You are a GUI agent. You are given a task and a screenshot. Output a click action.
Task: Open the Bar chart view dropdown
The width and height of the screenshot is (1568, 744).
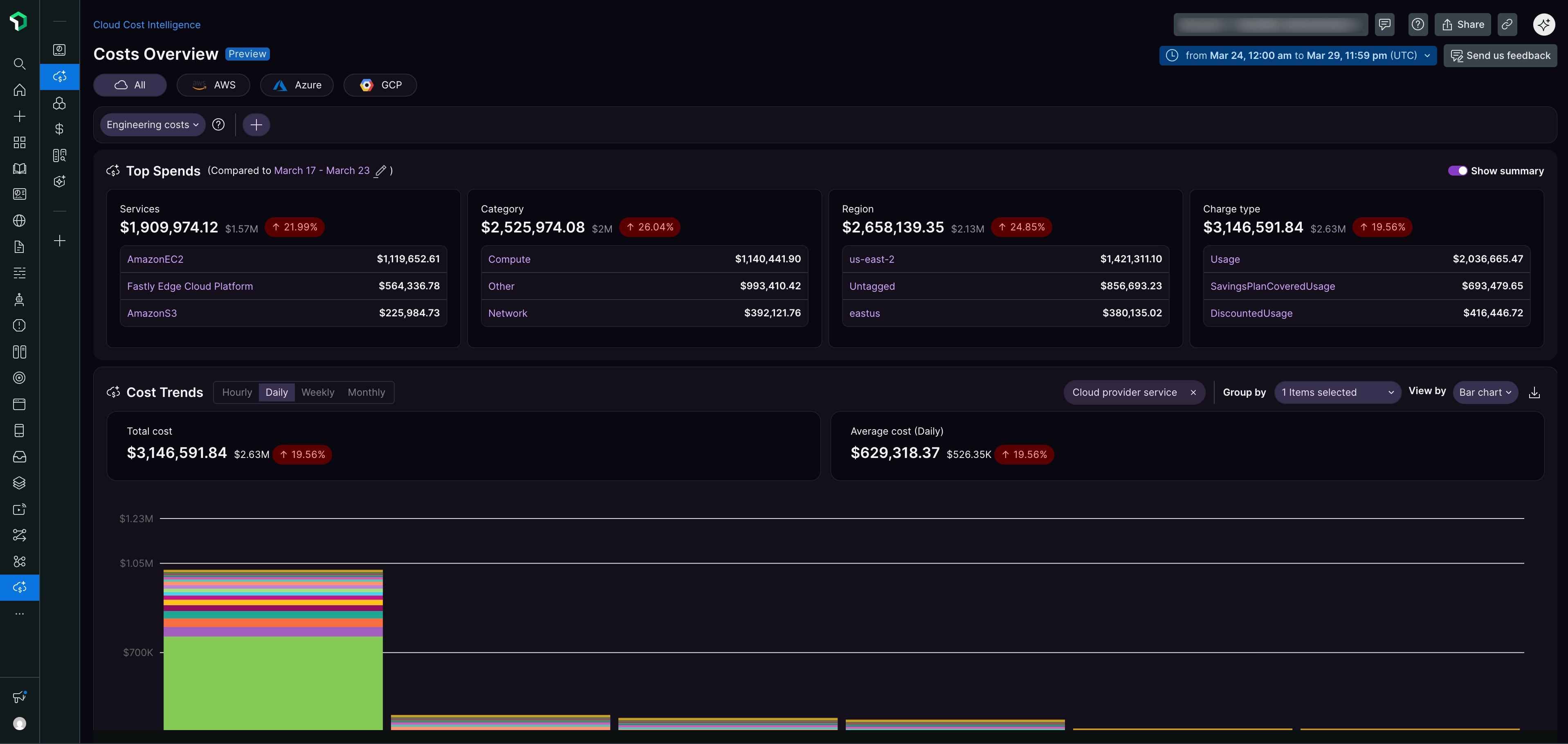click(x=1485, y=392)
